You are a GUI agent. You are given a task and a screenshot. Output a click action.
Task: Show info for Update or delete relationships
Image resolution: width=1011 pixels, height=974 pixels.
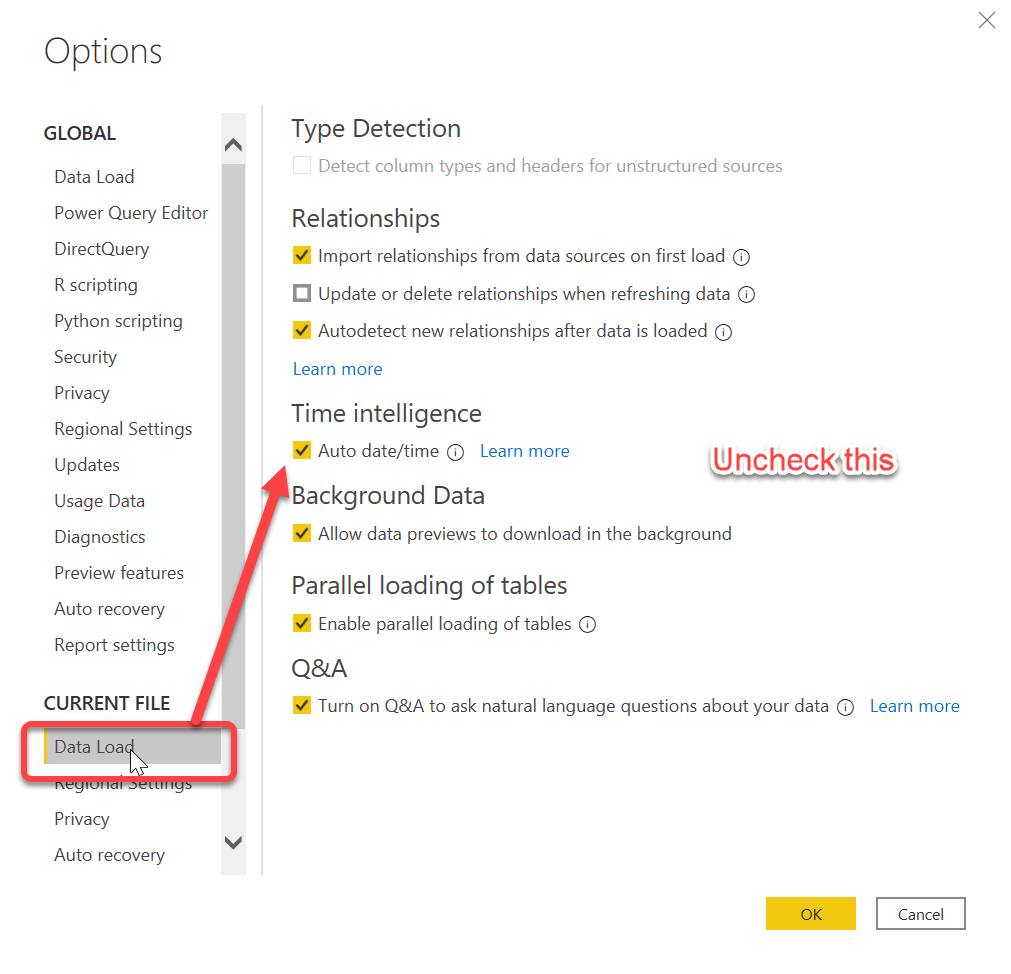pos(746,295)
